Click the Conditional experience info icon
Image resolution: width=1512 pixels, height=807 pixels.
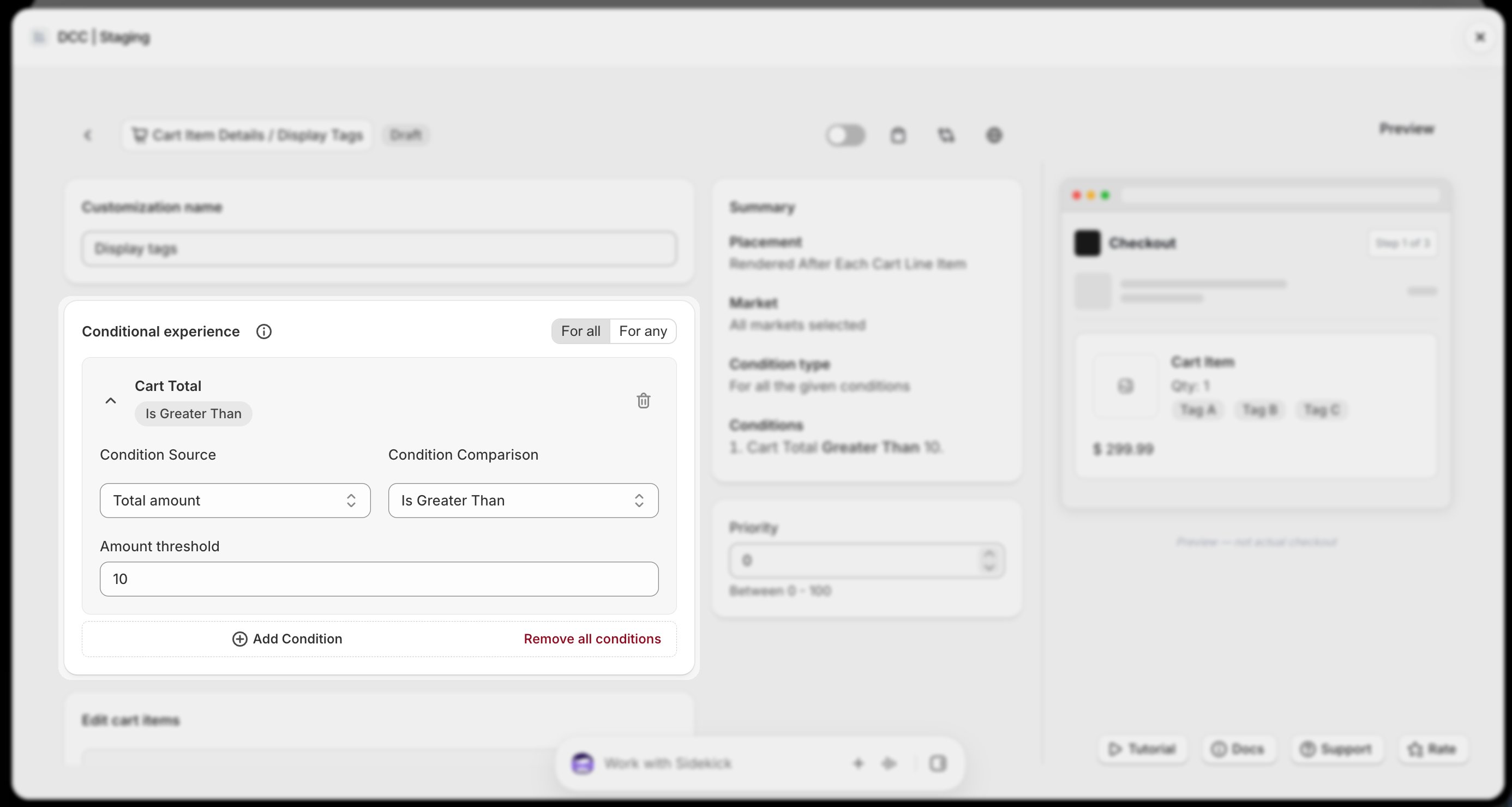coord(263,332)
